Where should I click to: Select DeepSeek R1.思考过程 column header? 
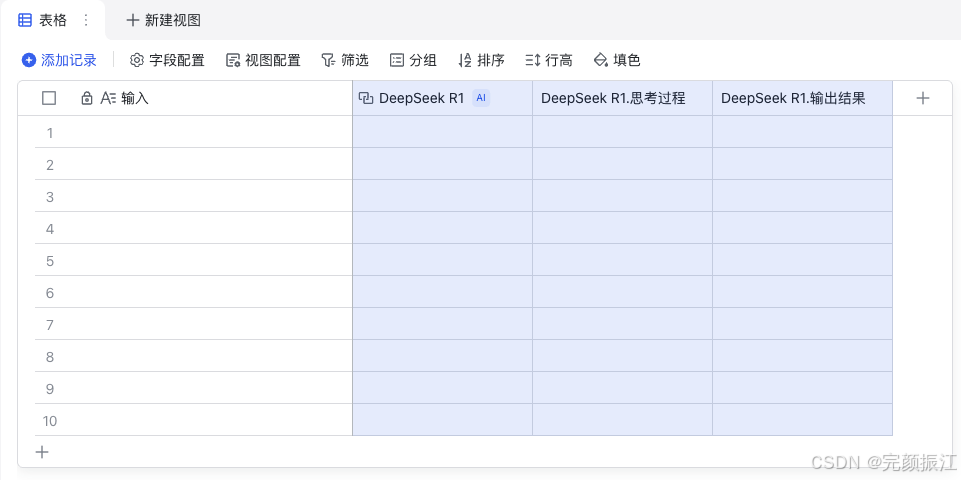tap(623, 98)
